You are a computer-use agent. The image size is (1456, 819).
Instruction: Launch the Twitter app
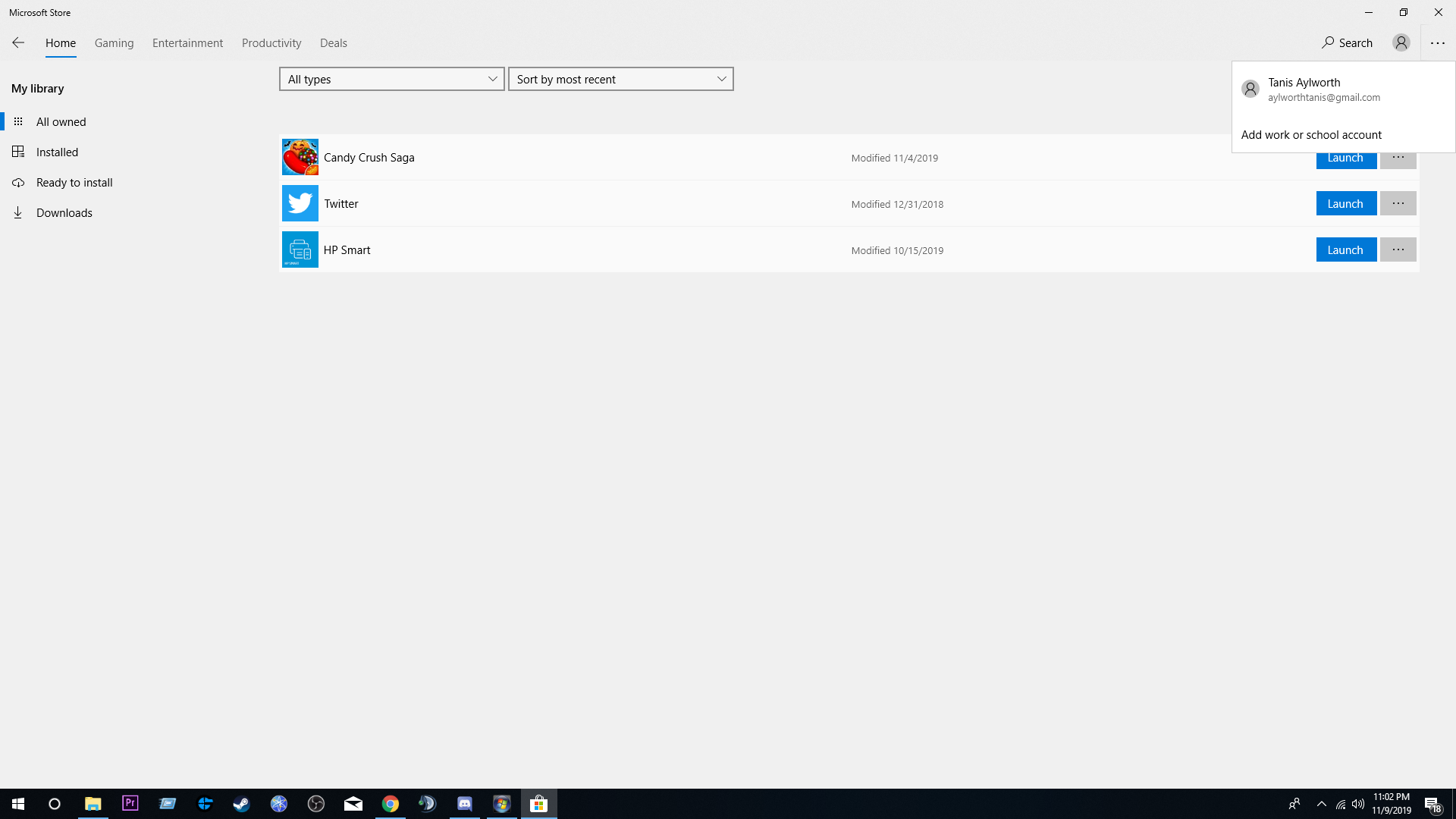(1345, 203)
